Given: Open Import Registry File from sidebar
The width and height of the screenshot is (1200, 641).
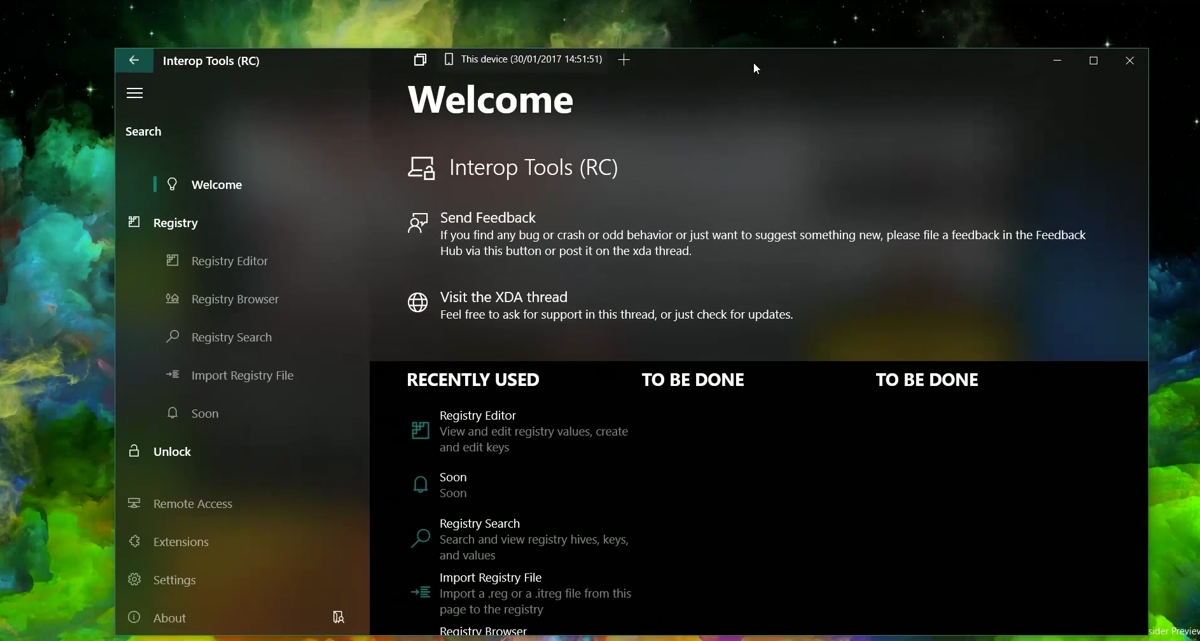Looking at the screenshot, I should click(x=243, y=375).
